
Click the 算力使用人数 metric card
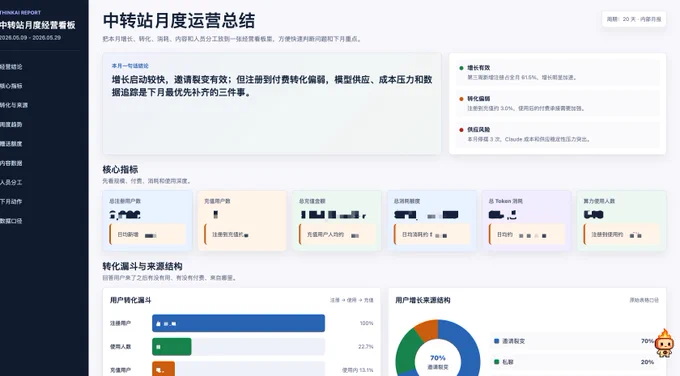click(621, 221)
